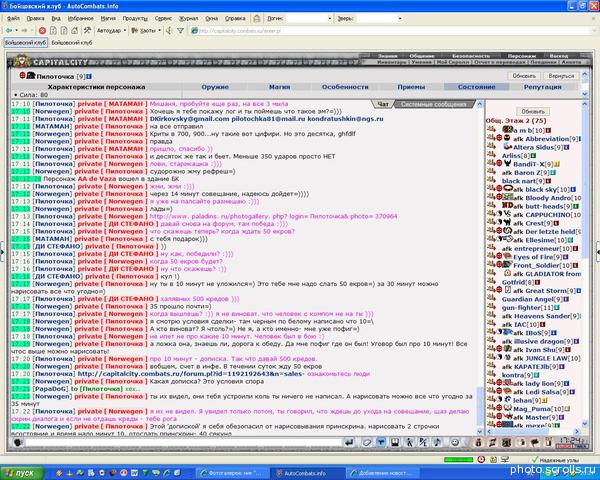Click the walking figure icon in chat bar
The width and height of the screenshot is (600, 480).
point(409,442)
